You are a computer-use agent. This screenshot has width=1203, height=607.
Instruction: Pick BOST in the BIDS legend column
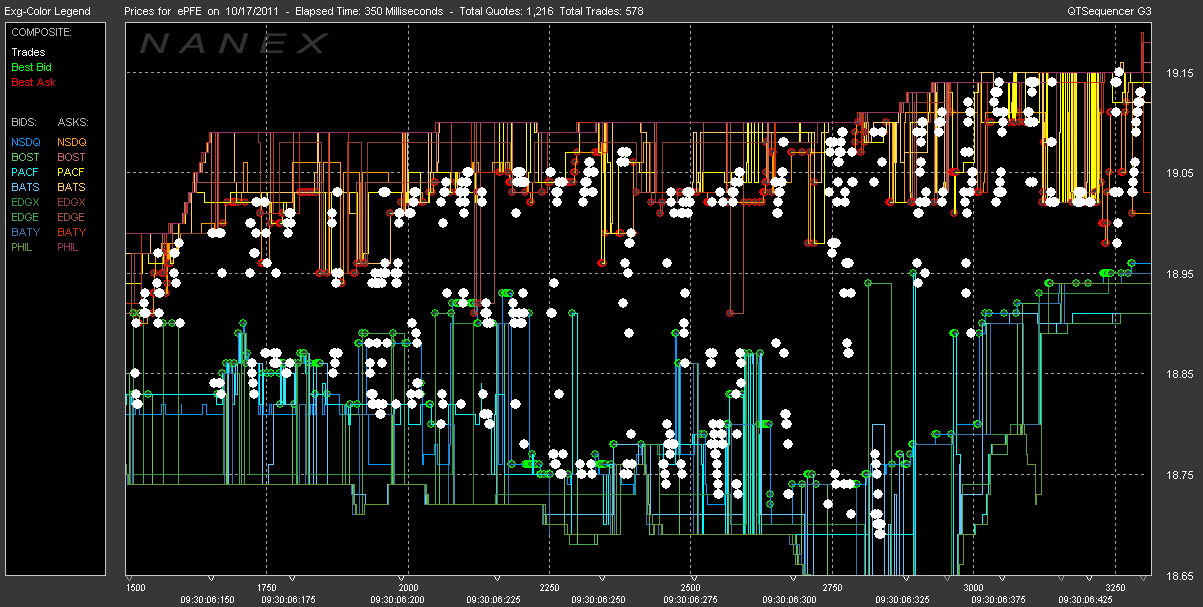click(25, 157)
